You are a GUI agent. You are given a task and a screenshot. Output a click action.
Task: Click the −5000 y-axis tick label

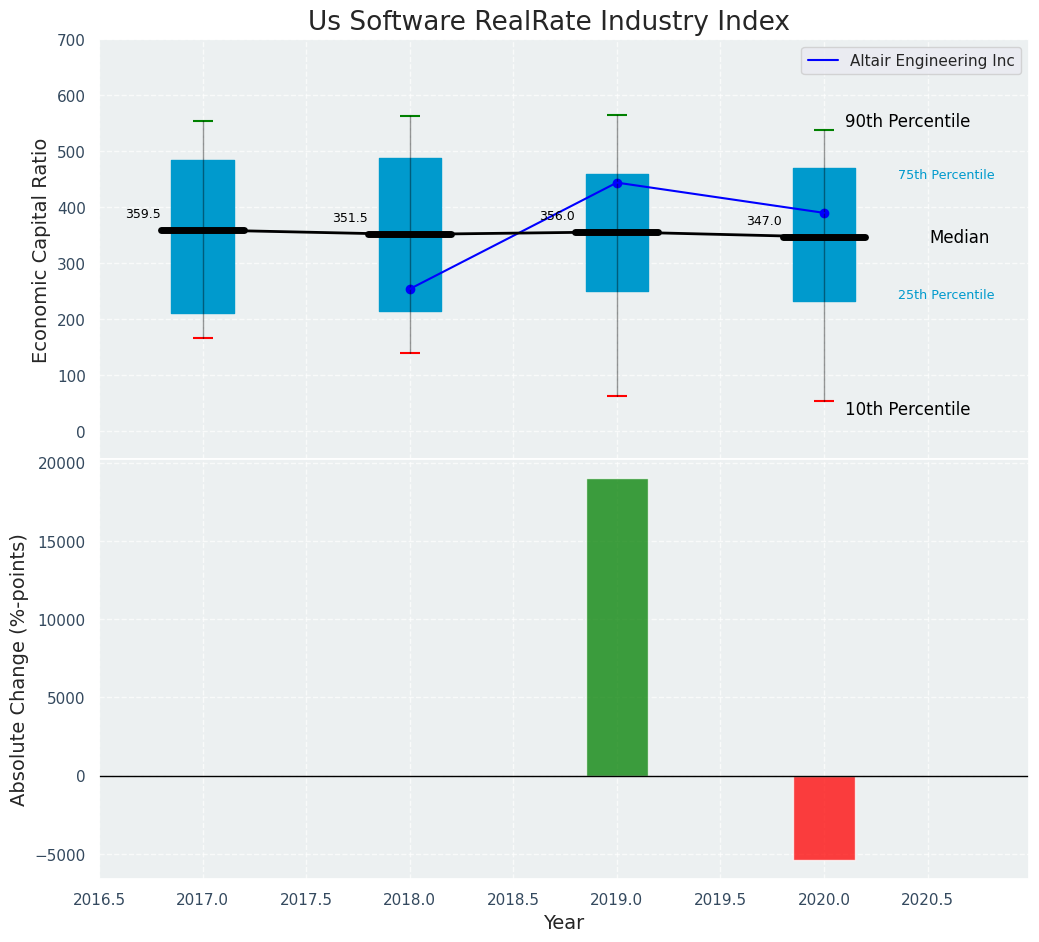tap(60, 855)
